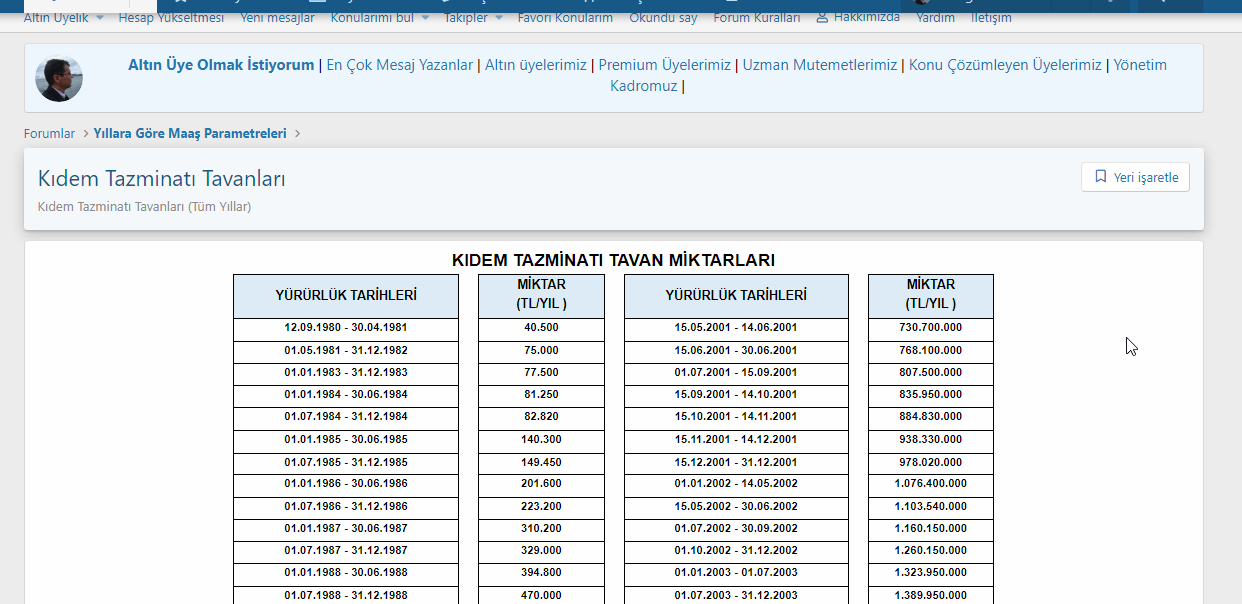Open the Hesap Yükseltmesi menu item
Image resolution: width=1242 pixels, height=604 pixels.
171,17
